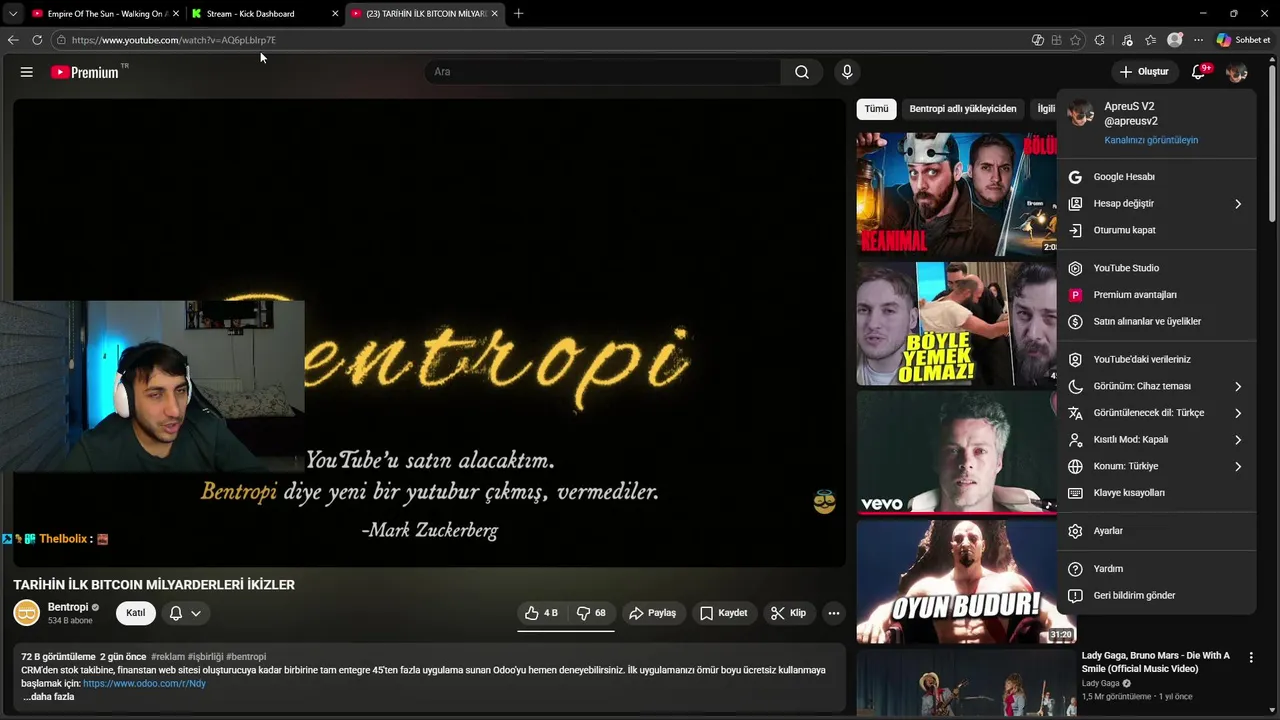
Task: Expand Görünüm: Cihaz teması submenu
Action: [1156, 386]
